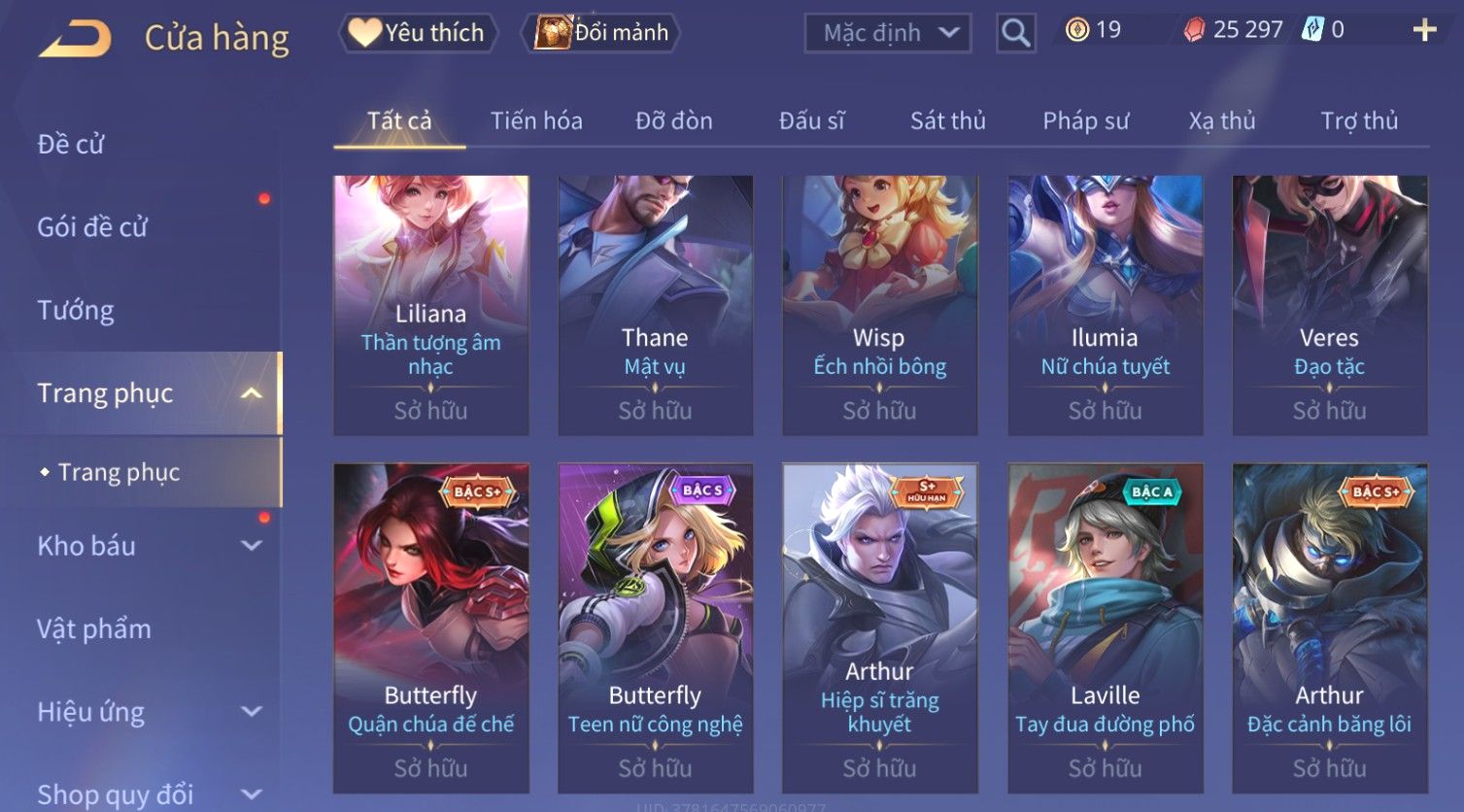
Task: Open the search magnifier icon
Action: point(1015,33)
